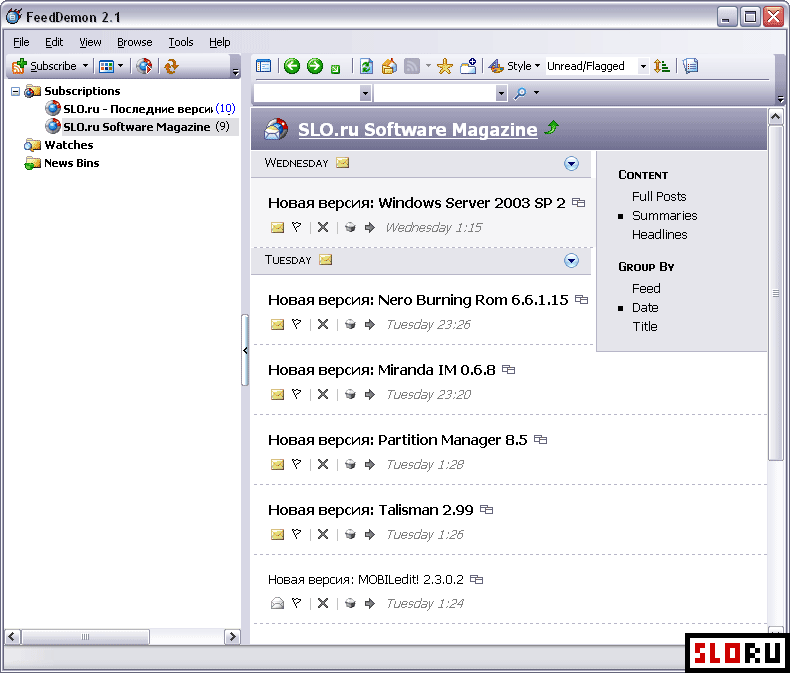Open the View menu
The width and height of the screenshot is (790, 673).
coord(90,42)
